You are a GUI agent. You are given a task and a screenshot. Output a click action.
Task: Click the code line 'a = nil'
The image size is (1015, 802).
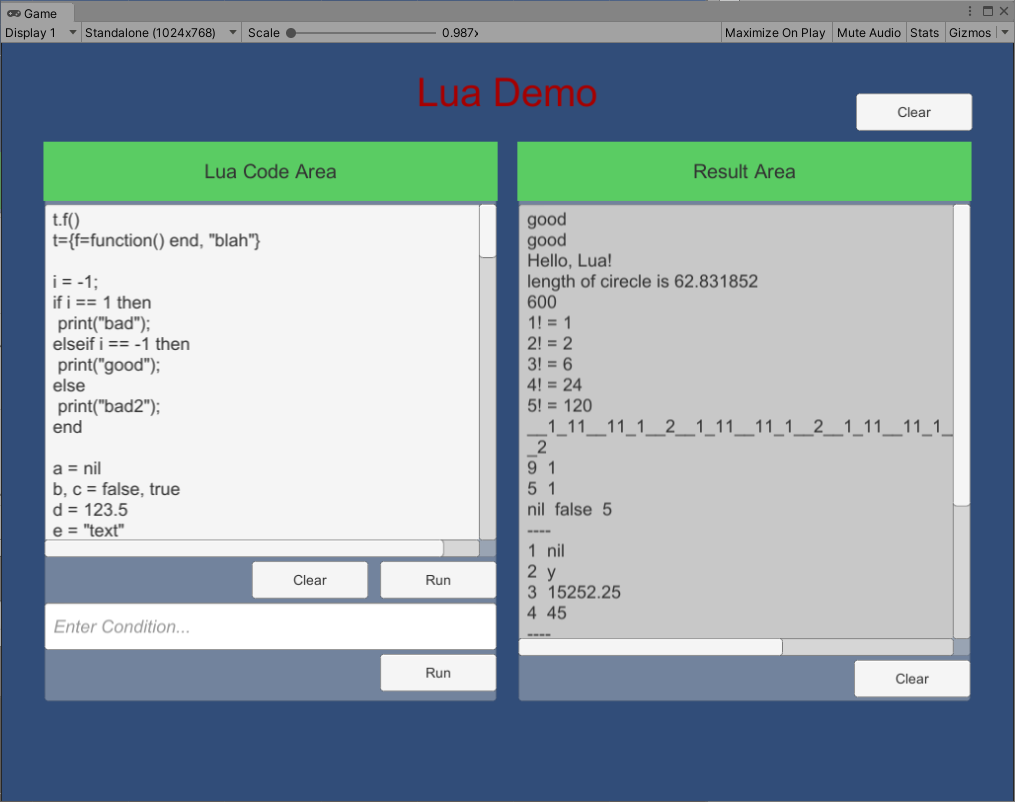point(77,469)
